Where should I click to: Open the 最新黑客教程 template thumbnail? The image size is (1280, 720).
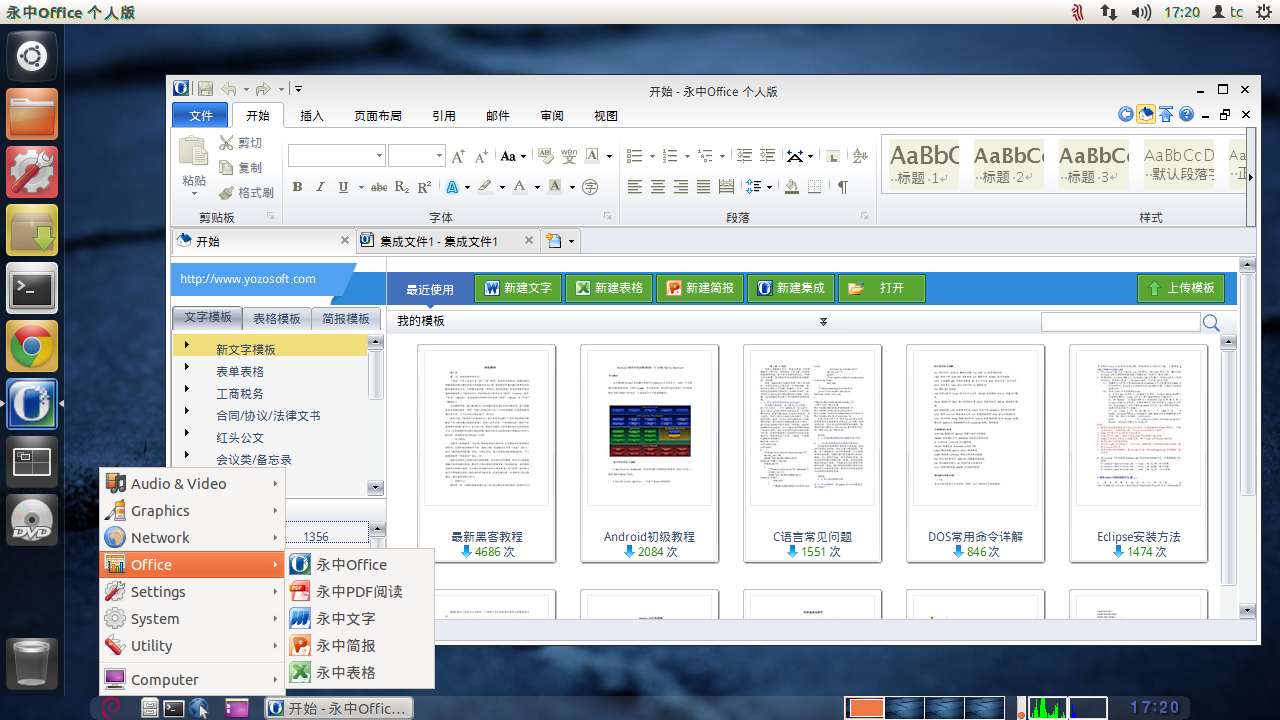(x=487, y=452)
